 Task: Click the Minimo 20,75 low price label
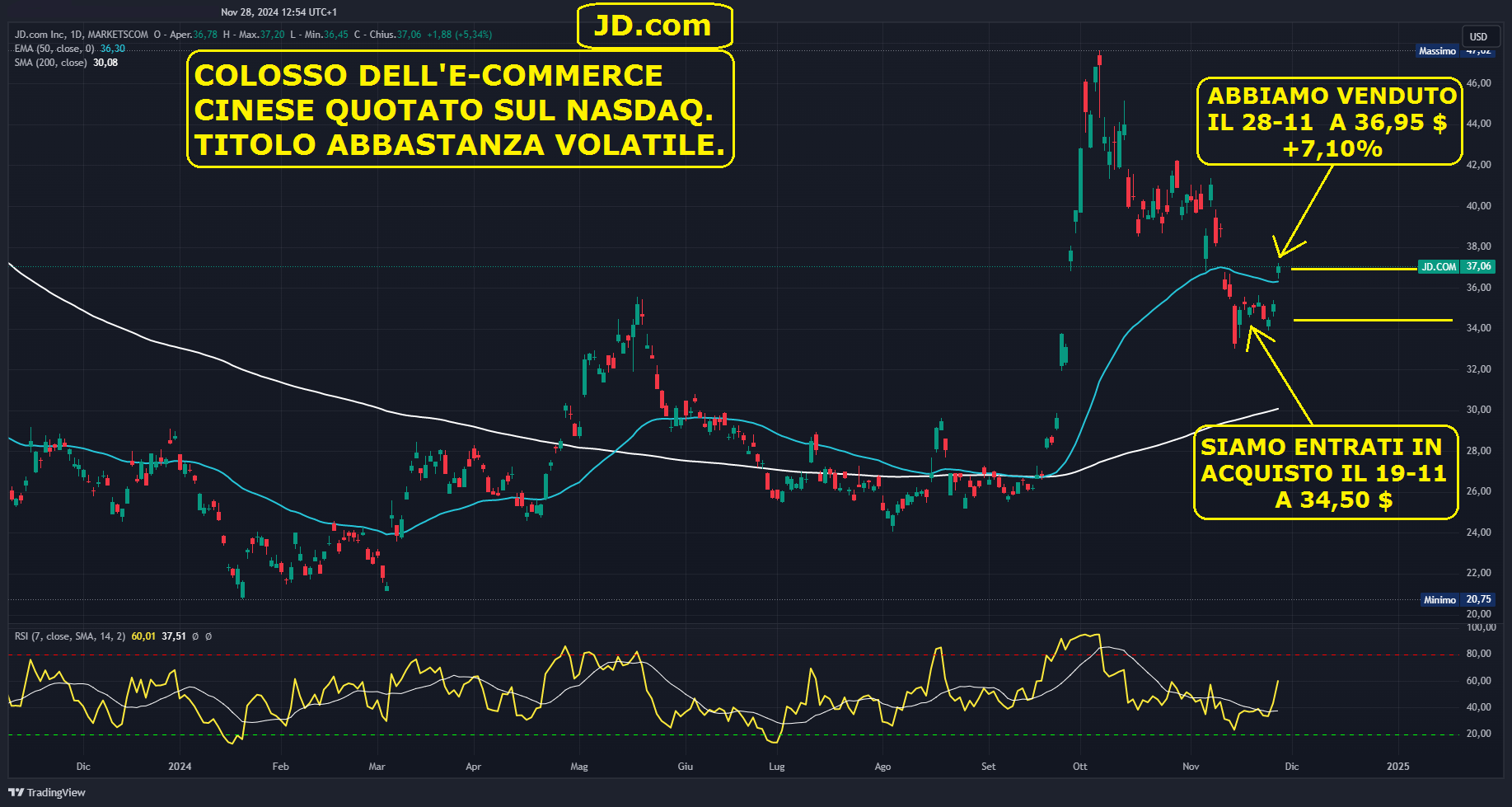1458,599
